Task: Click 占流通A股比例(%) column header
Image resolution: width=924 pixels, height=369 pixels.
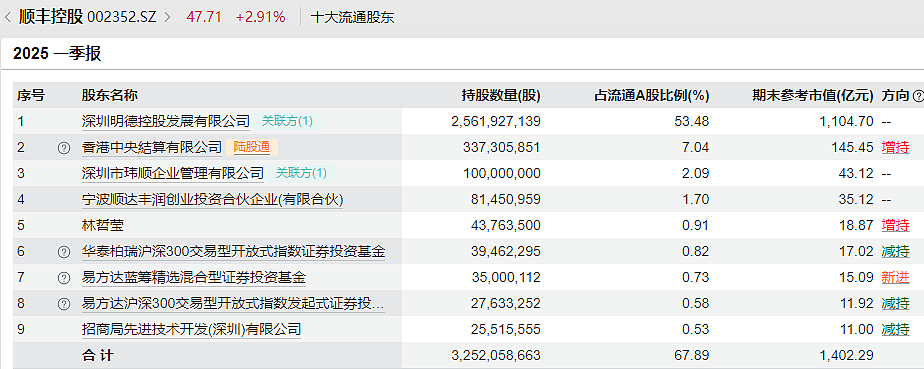Action: coord(652,95)
